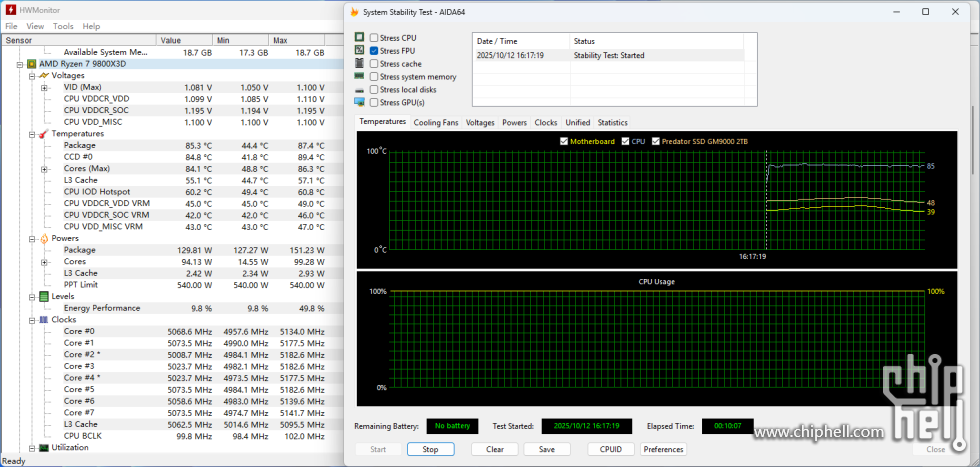
Task: Uncheck the Motherboard graph legend checkbox
Action: (564, 141)
